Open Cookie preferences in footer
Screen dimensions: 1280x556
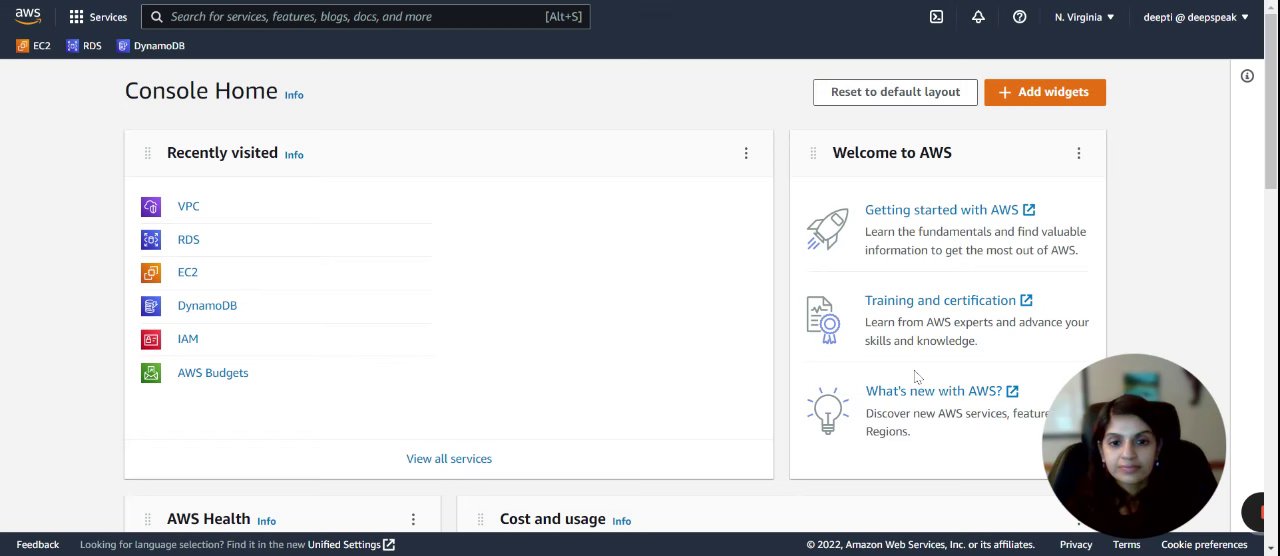(x=1204, y=545)
